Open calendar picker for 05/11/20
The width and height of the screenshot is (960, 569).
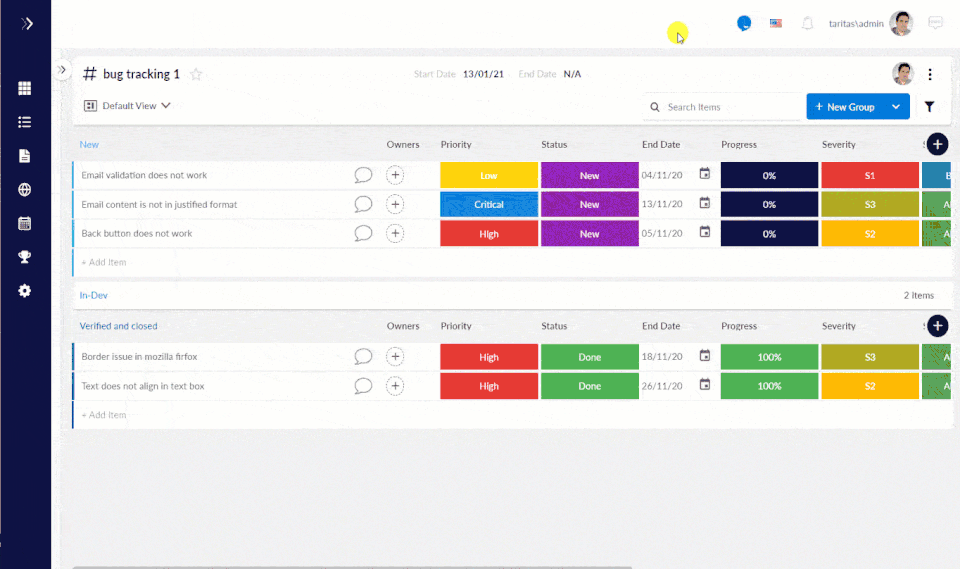[705, 232]
